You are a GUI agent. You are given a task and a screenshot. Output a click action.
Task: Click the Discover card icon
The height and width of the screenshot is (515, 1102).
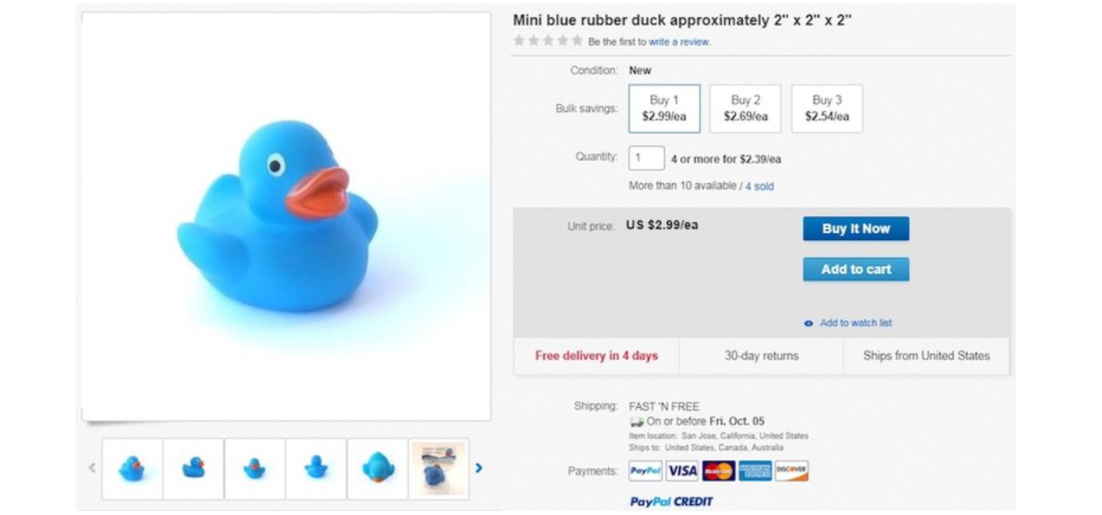(791, 471)
